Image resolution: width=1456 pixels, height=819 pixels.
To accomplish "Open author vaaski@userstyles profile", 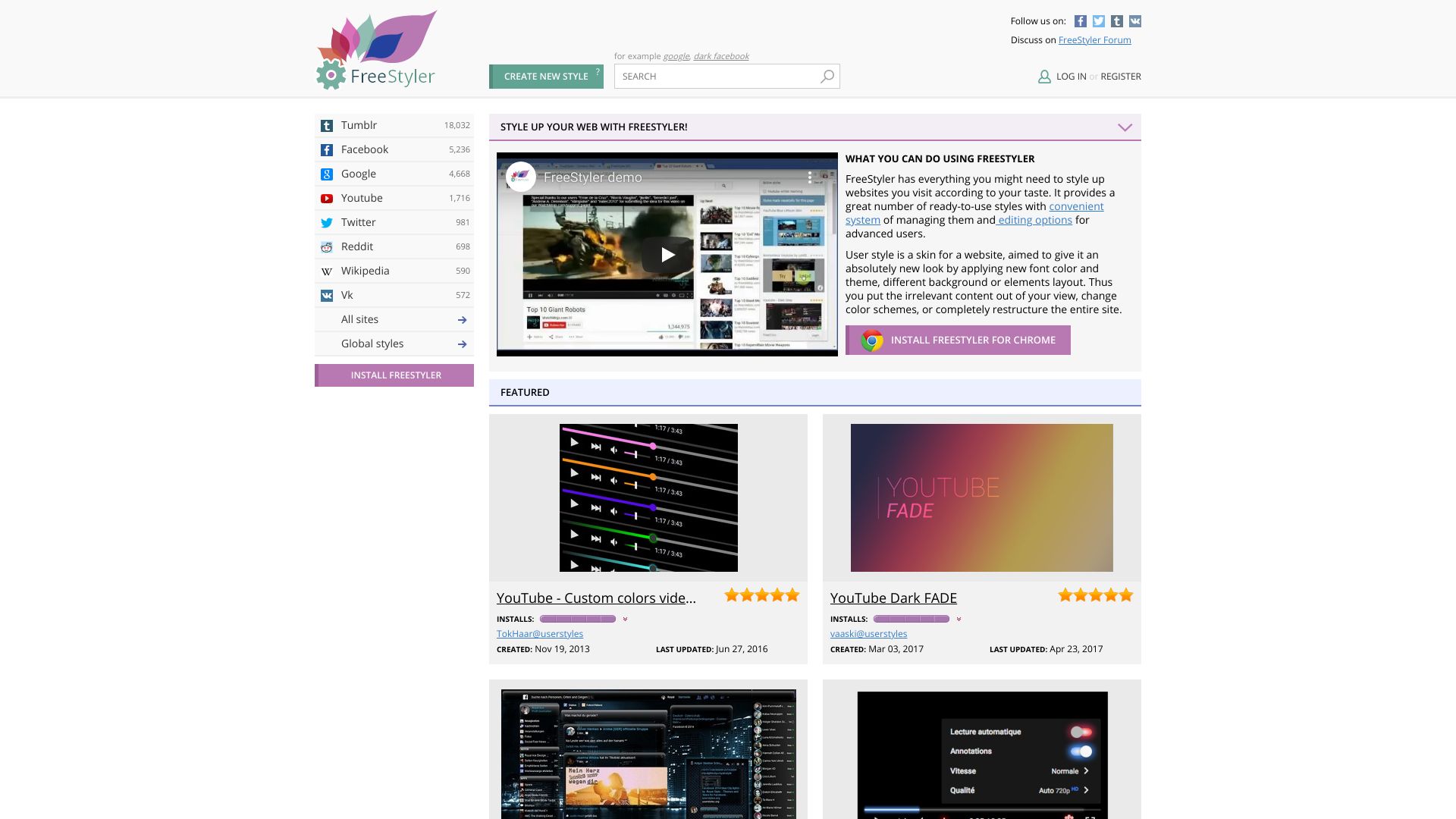I will [868, 634].
